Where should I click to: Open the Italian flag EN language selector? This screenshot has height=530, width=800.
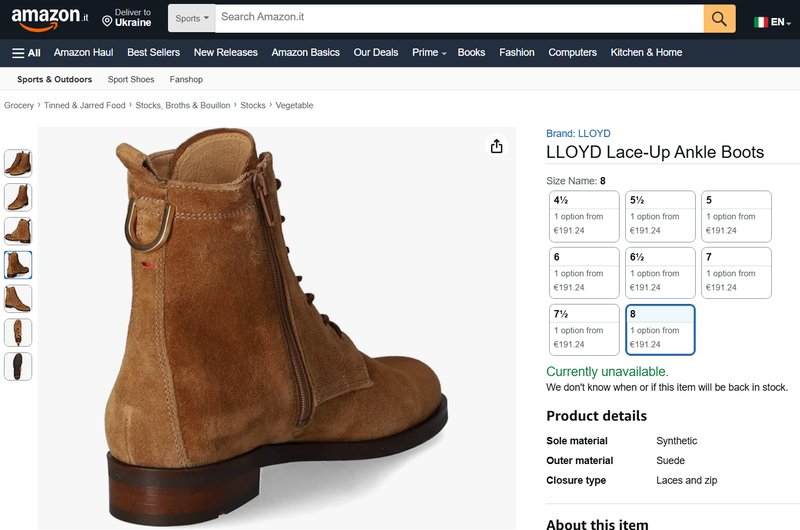coord(771,22)
